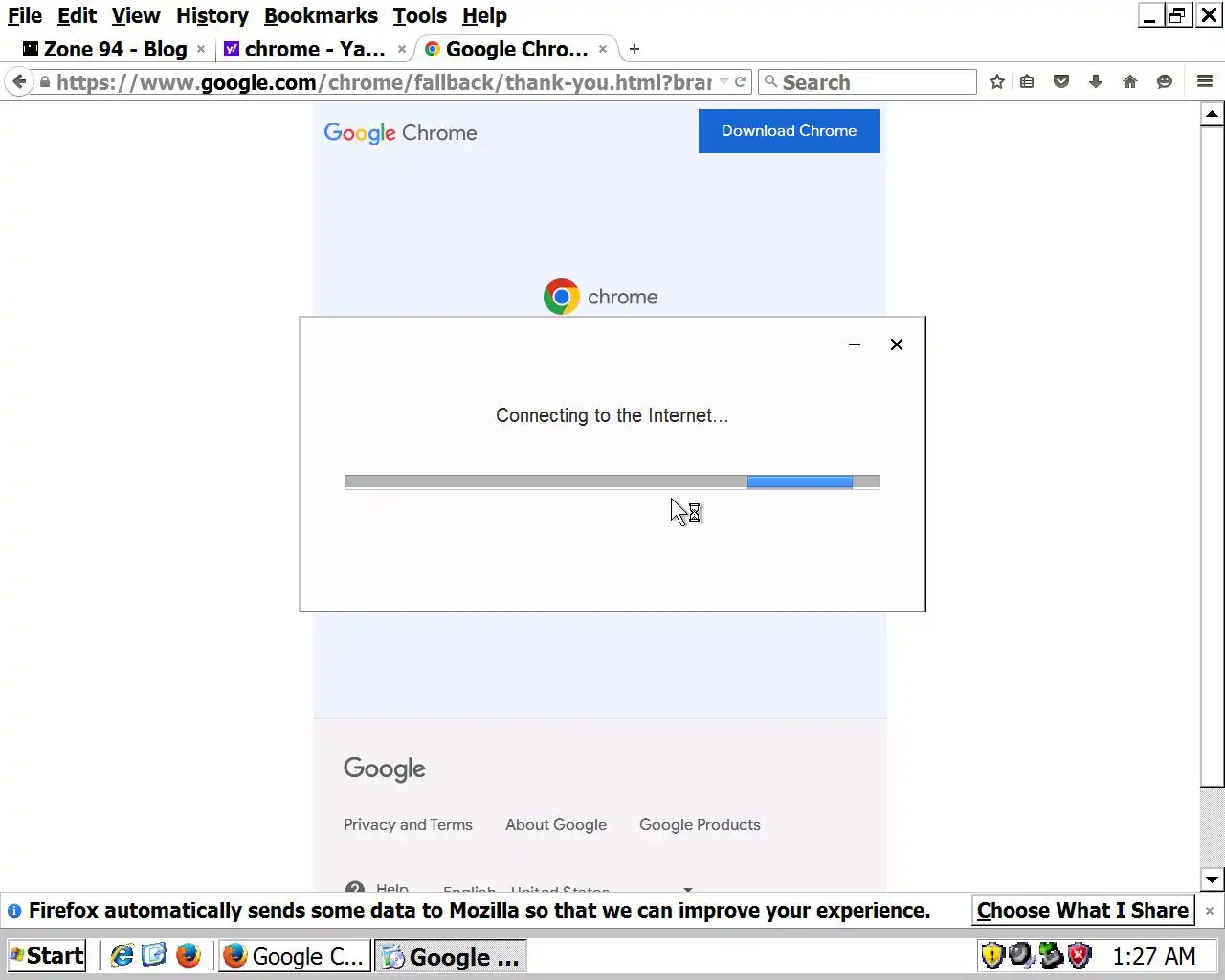Open the History menu
Viewport: 1225px width, 980px height.
click(212, 16)
